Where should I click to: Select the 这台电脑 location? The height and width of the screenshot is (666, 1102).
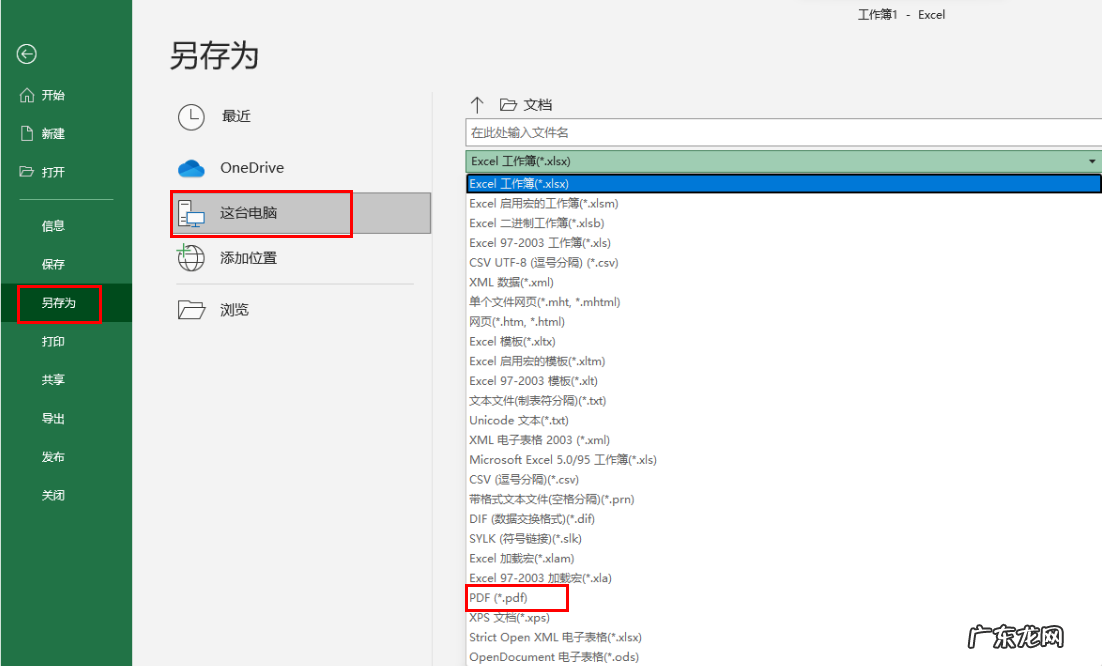pos(301,213)
